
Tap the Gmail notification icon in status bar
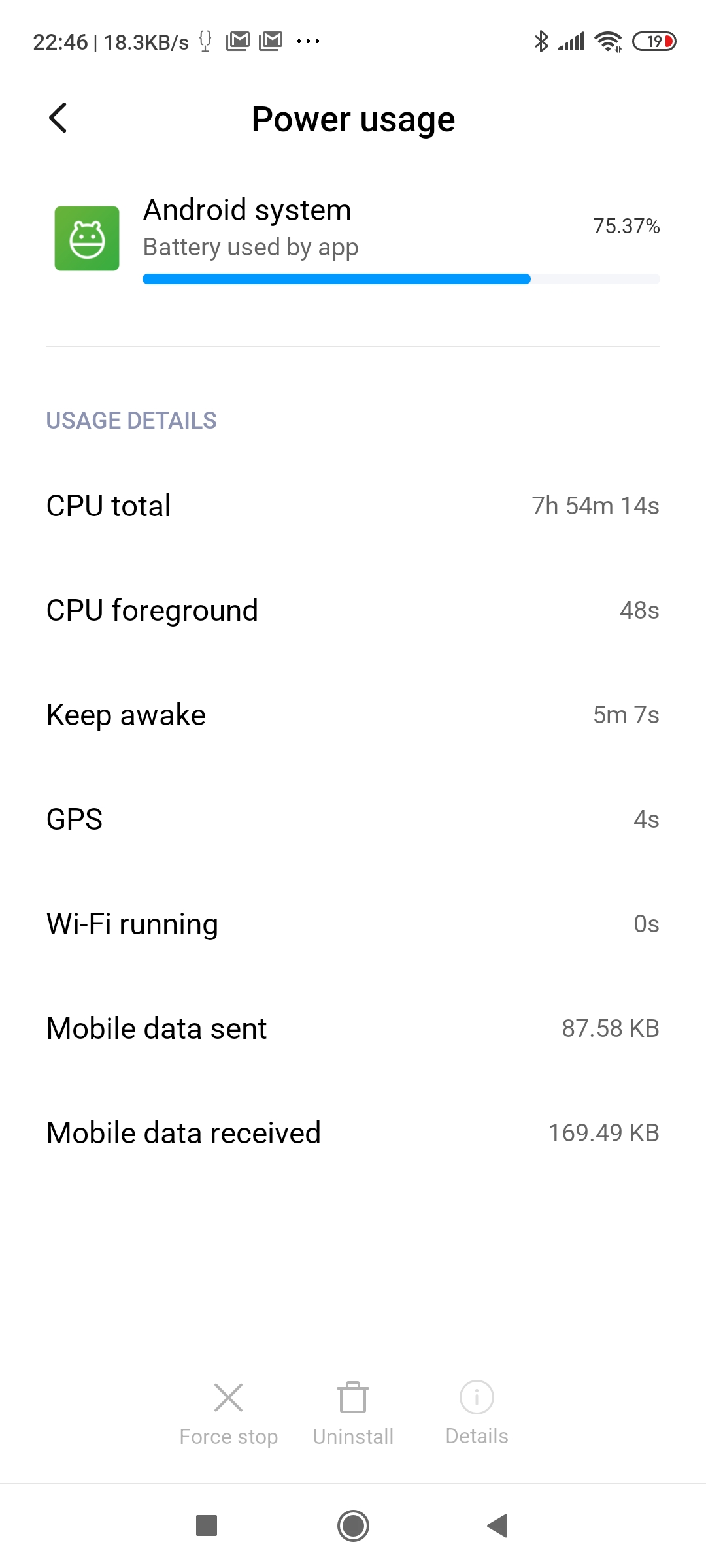(x=238, y=42)
